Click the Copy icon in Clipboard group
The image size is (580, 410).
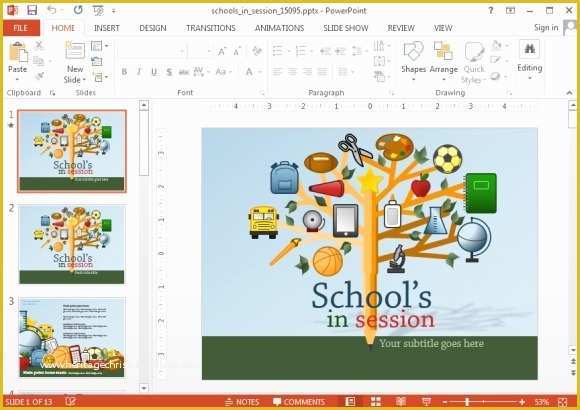(x=39, y=61)
